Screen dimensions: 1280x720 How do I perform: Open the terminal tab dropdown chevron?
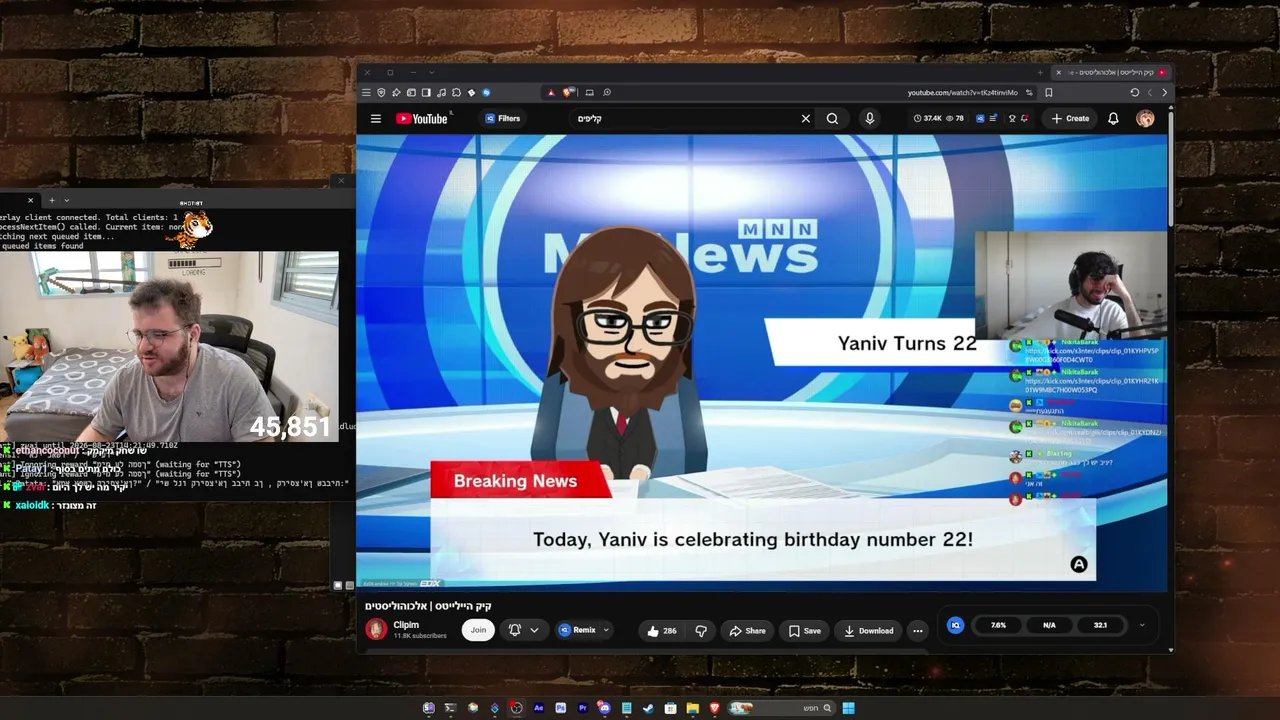[x=66, y=200]
